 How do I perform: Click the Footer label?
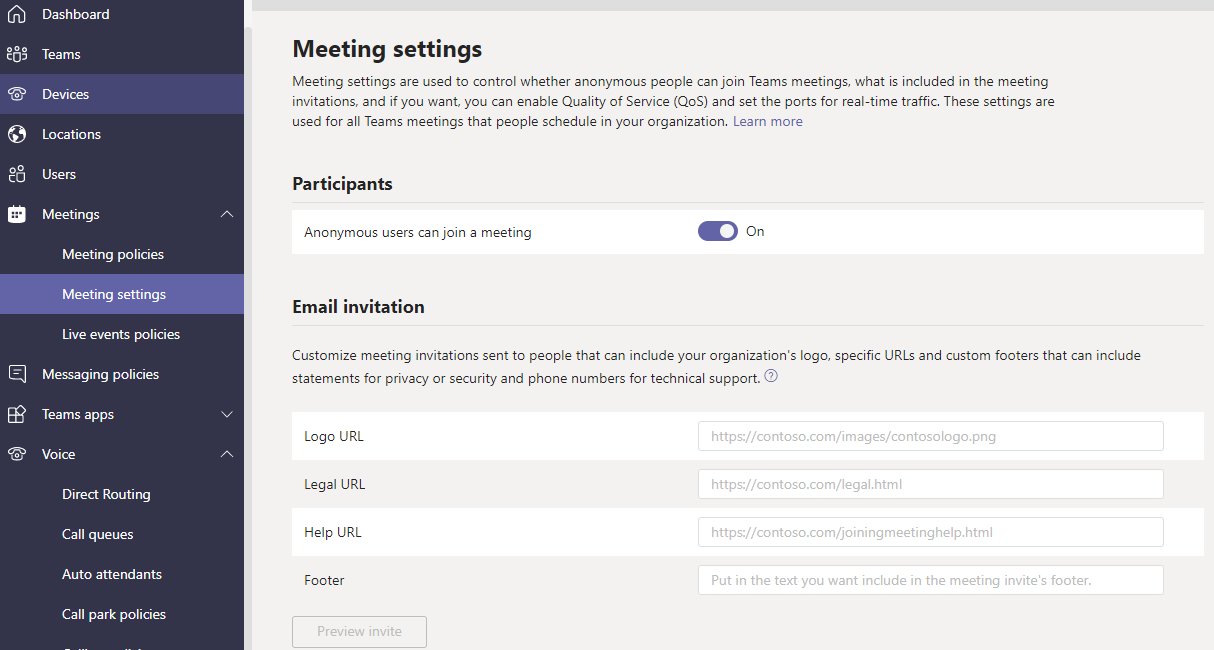tap(324, 580)
